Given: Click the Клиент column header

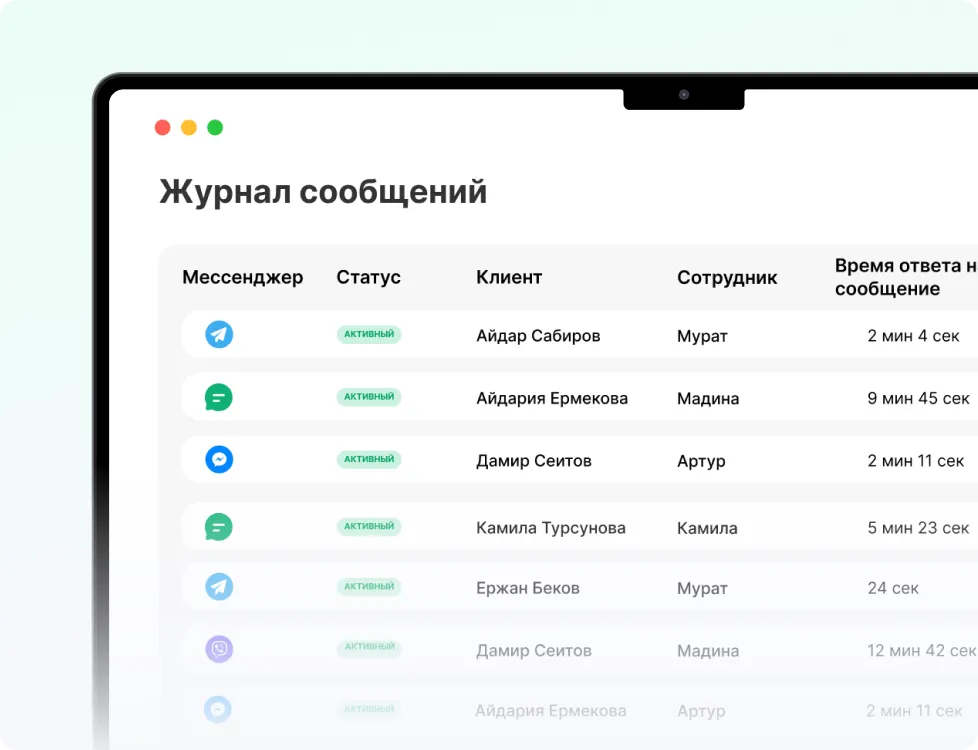Looking at the screenshot, I should click(x=509, y=277).
